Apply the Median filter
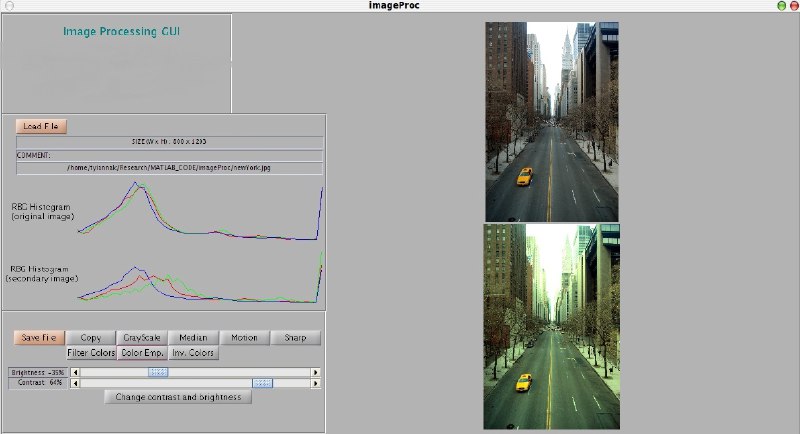Image resolution: width=800 pixels, height=434 pixels. click(x=193, y=338)
